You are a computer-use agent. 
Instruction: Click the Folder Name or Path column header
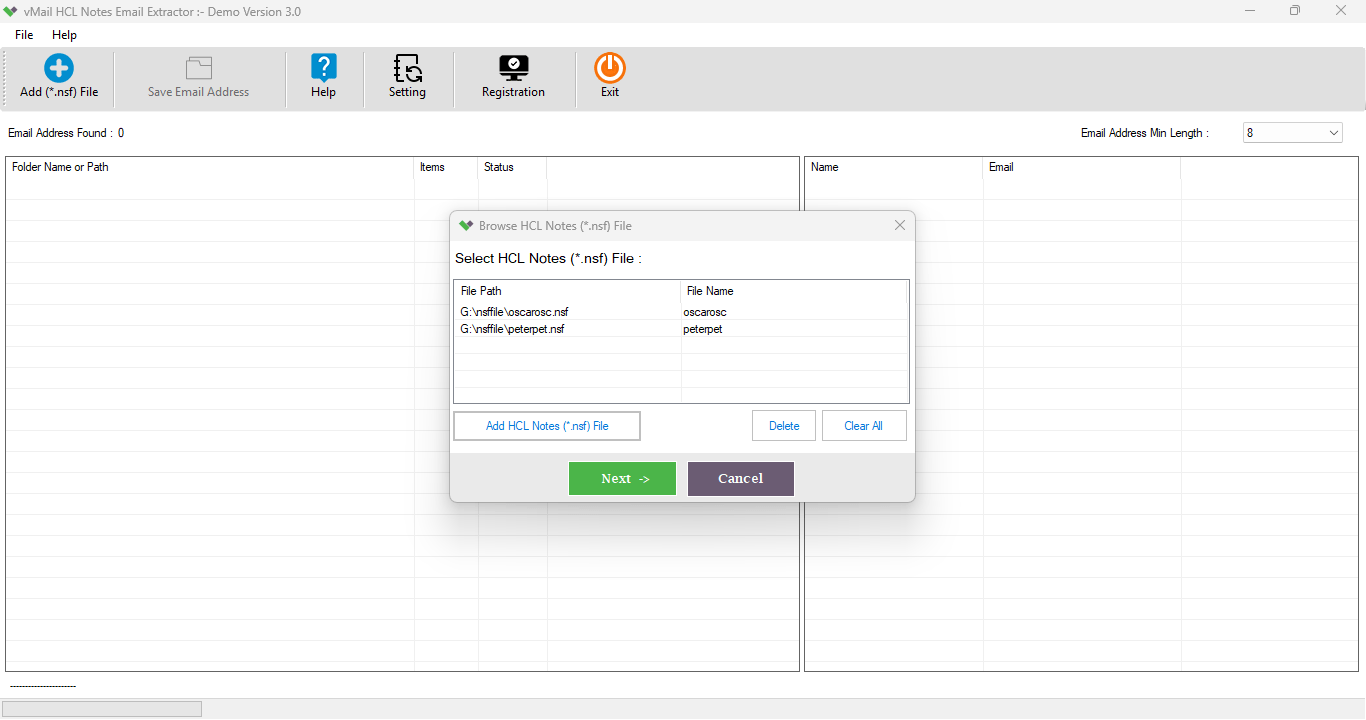[210, 167]
